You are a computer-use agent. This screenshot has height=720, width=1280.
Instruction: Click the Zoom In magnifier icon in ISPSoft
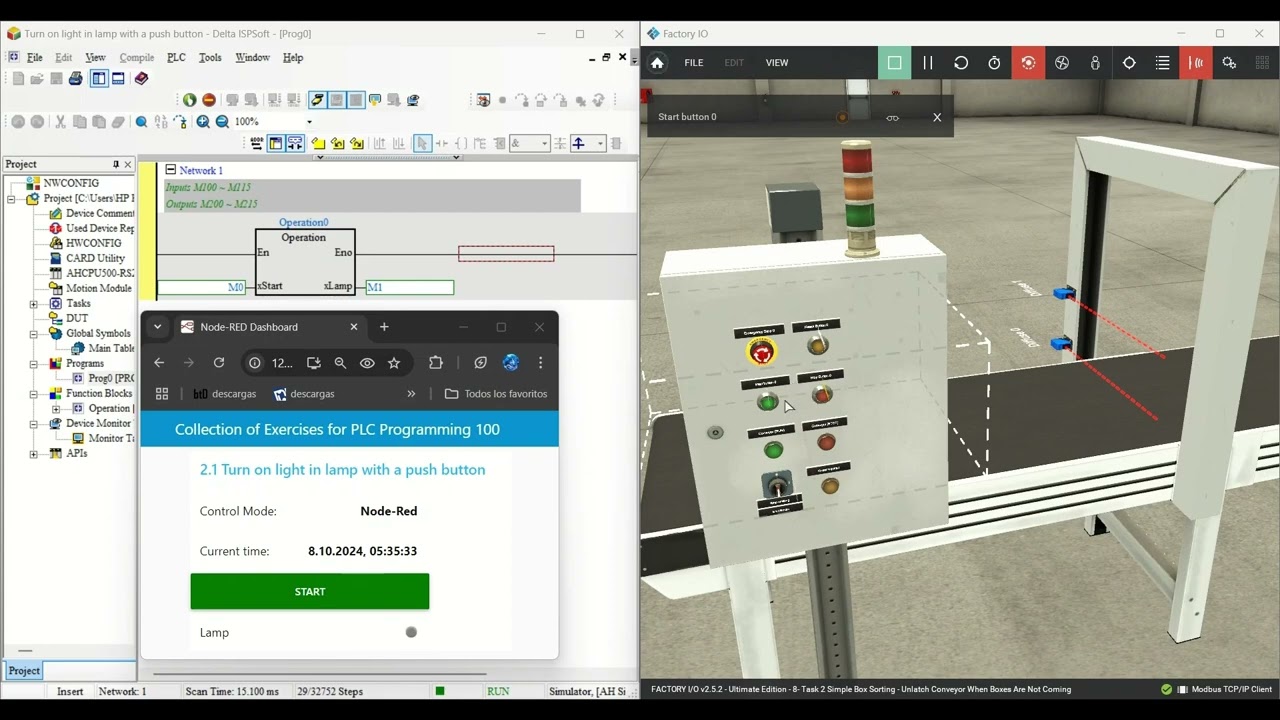click(x=203, y=122)
